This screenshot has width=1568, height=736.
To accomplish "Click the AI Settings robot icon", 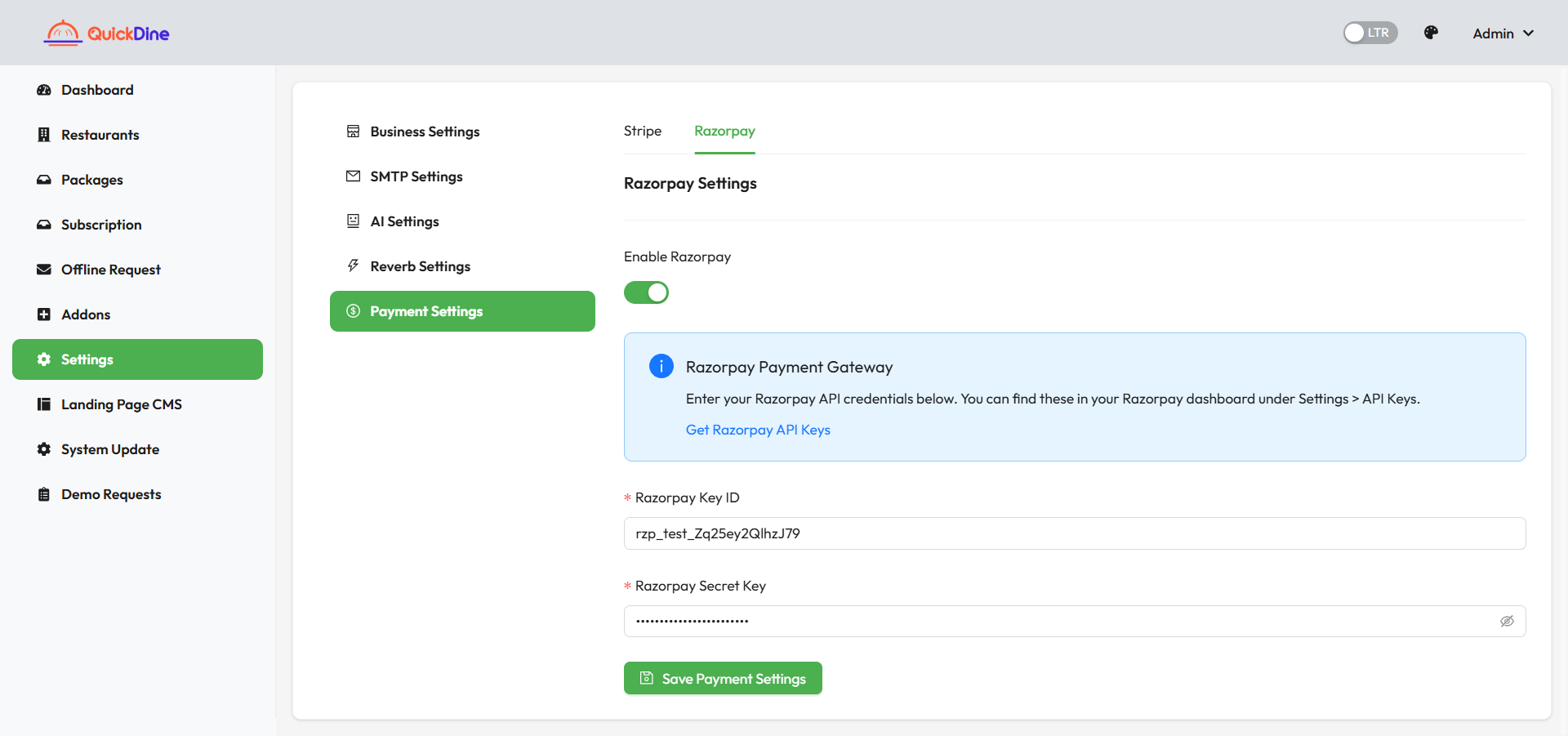I will pyautogui.click(x=353, y=221).
